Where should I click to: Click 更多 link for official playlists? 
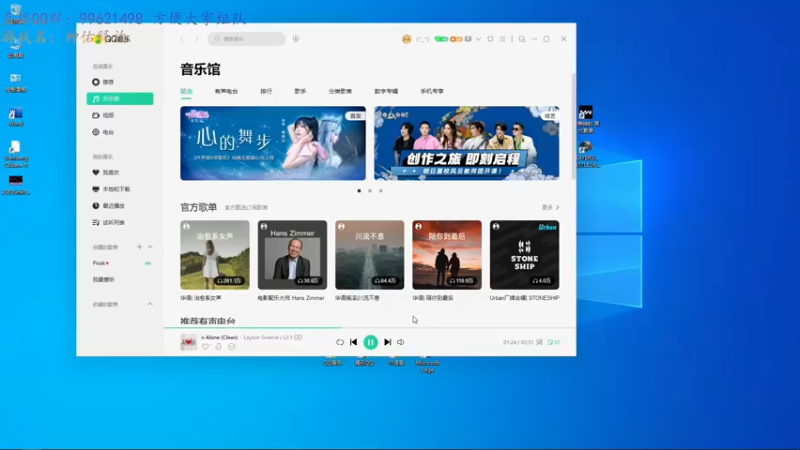pyautogui.click(x=551, y=208)
